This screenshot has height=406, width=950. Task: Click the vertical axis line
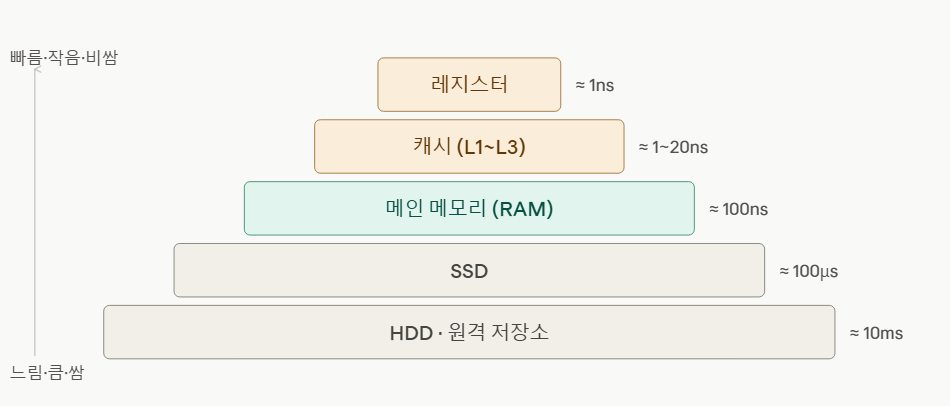pyautogui.click(x=35, y=212)
